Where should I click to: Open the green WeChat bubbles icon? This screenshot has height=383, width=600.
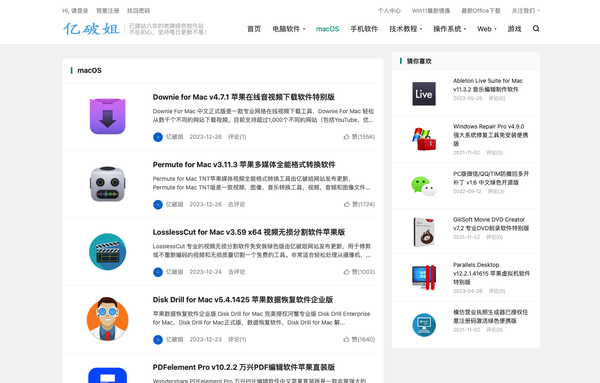[x=424, y=186]
